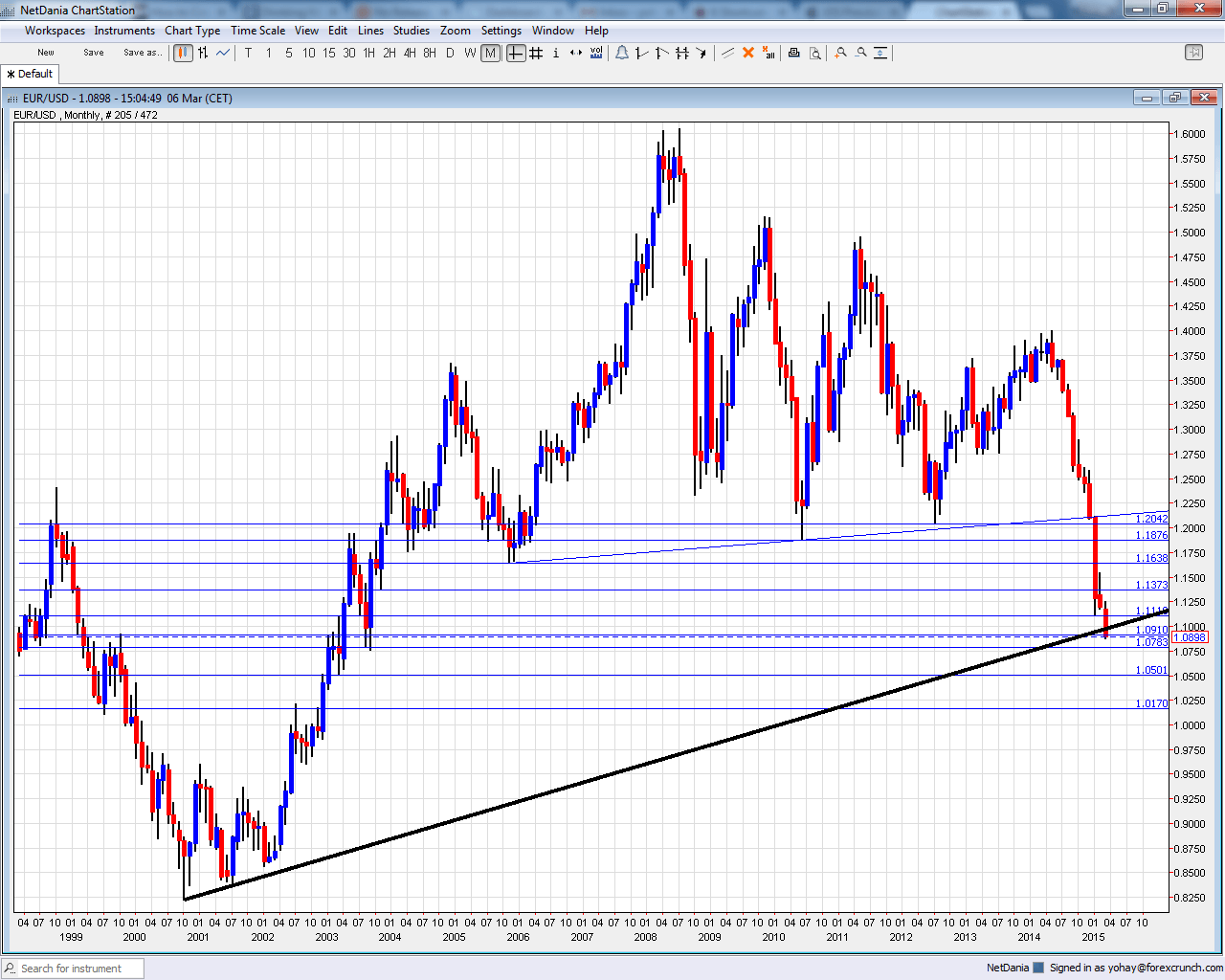The image size is (1225, 980).
Task: Open the Zoom menu
Action: coord(456,31)
